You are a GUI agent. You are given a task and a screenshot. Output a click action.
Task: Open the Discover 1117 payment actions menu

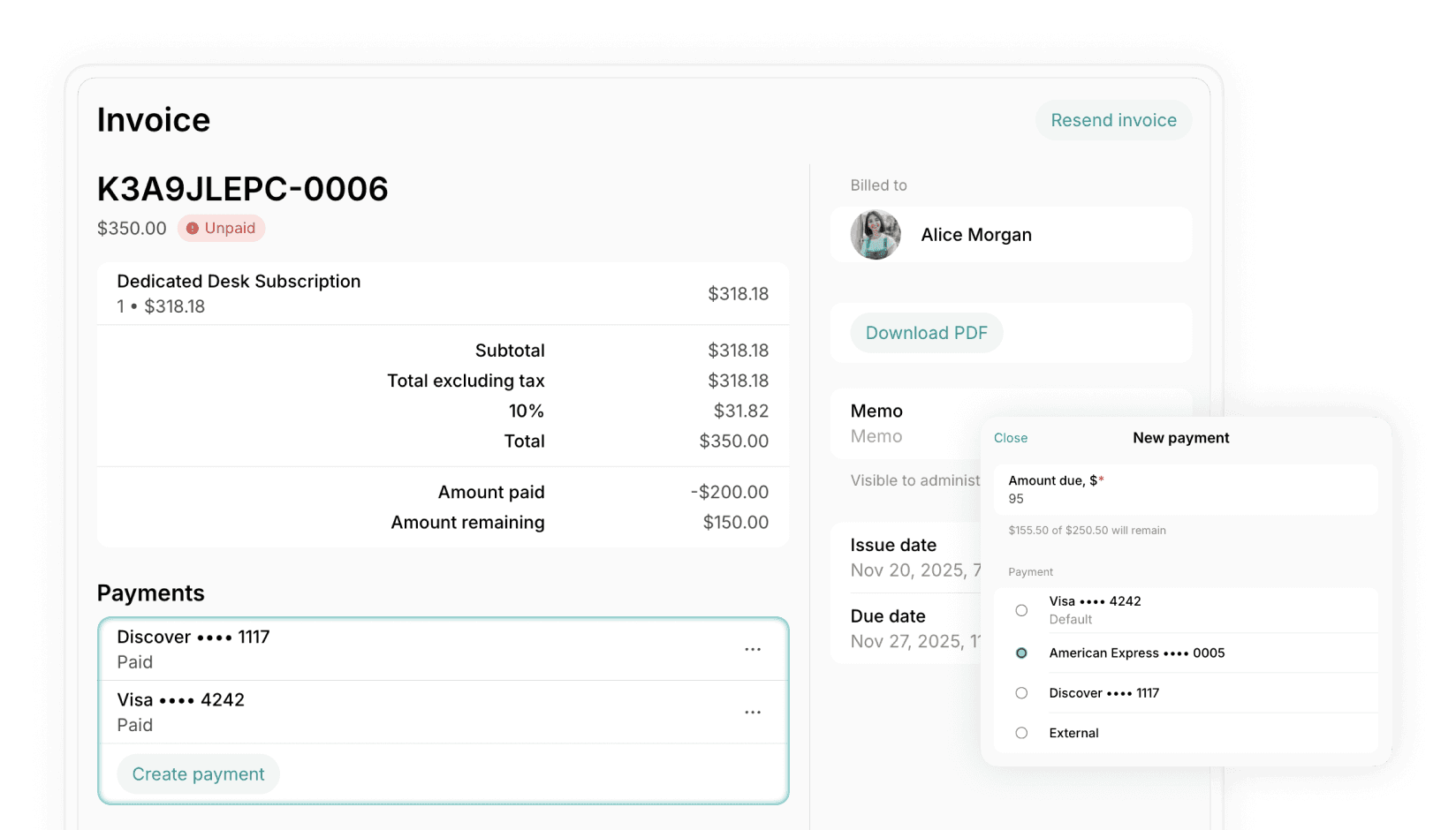click(753, 649)
